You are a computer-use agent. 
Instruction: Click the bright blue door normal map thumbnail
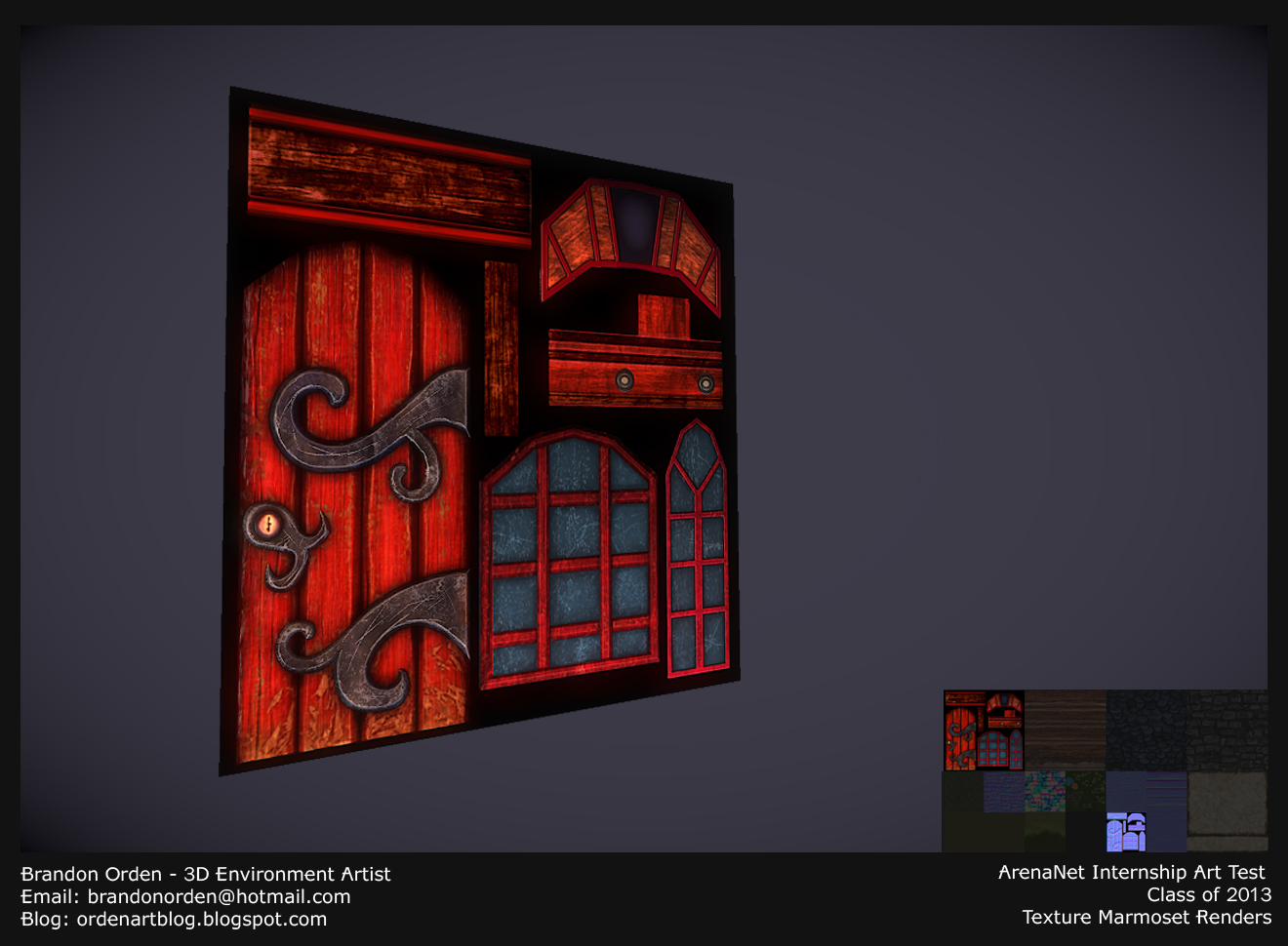(1126, 832)
